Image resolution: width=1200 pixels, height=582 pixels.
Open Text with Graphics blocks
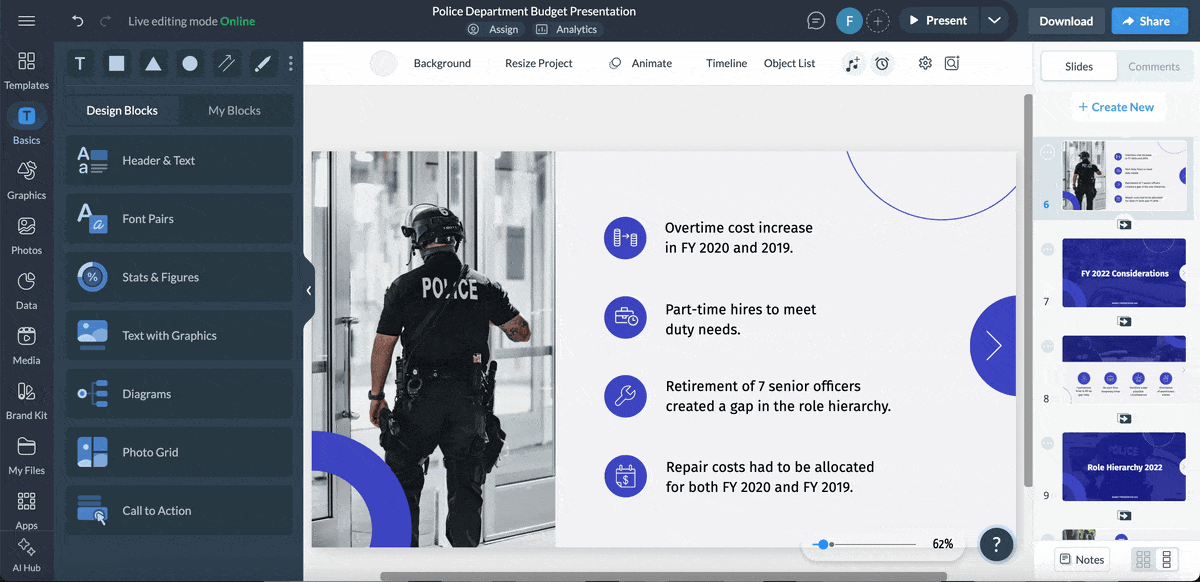click(180, 335)
